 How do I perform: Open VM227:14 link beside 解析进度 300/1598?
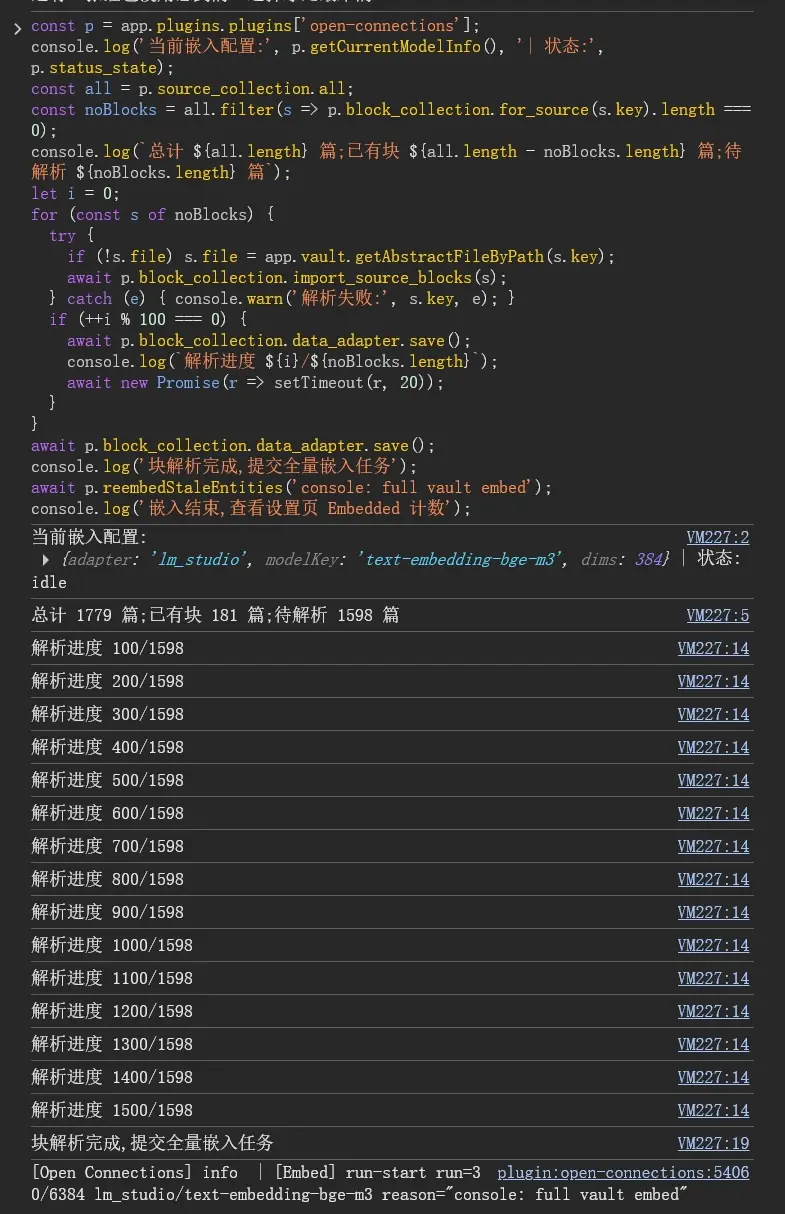click(x=713, y=714)
